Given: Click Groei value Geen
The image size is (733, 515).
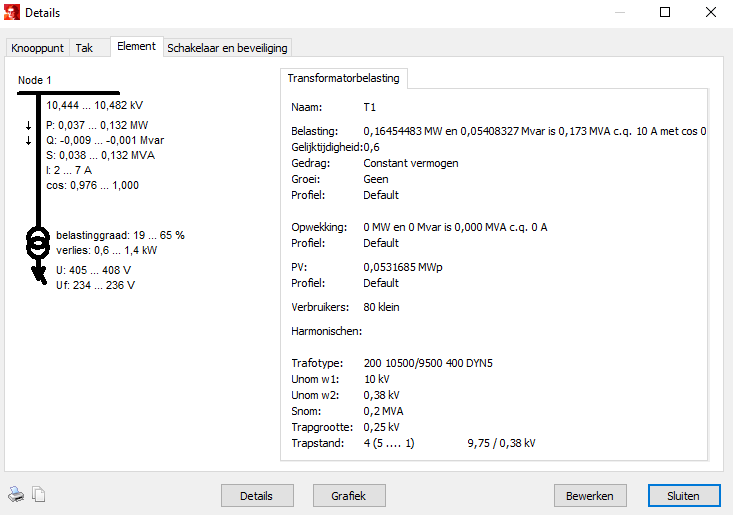Looking at the screenshot, I should click(x=376, y=179).
